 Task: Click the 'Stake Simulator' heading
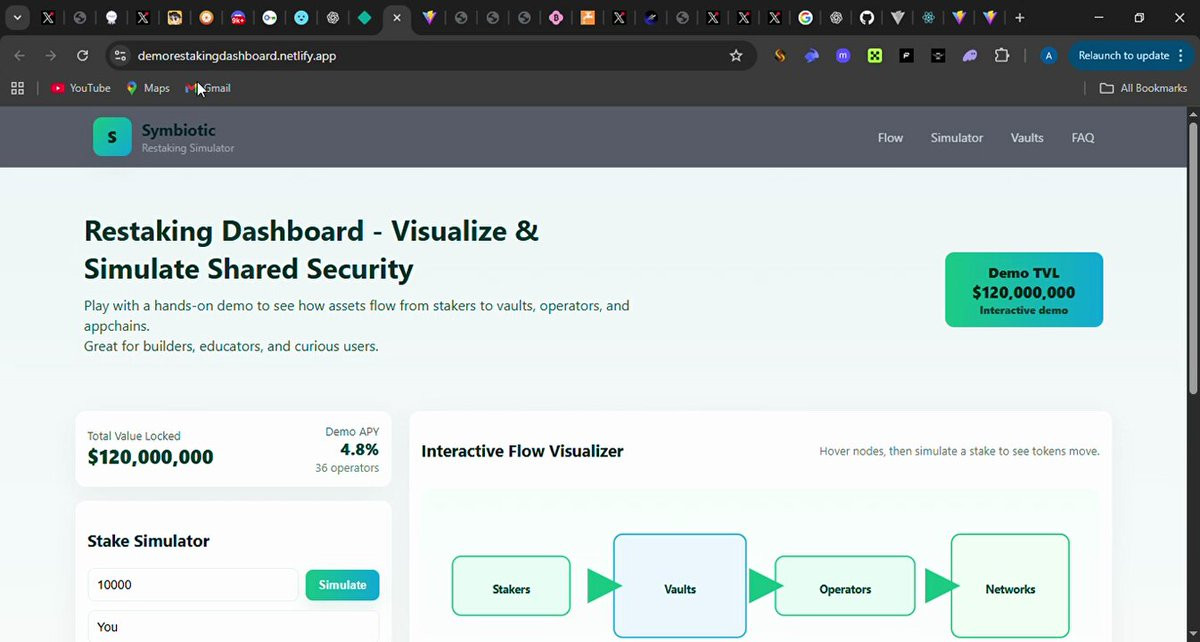tap(148, 541)
